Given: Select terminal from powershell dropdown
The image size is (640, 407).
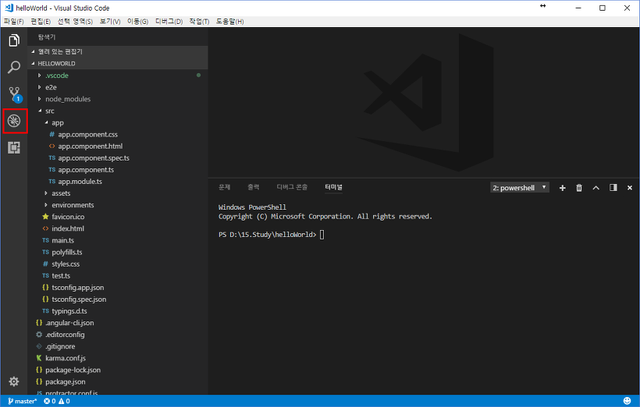Looking at the screenshot, I should click(520, 188).
